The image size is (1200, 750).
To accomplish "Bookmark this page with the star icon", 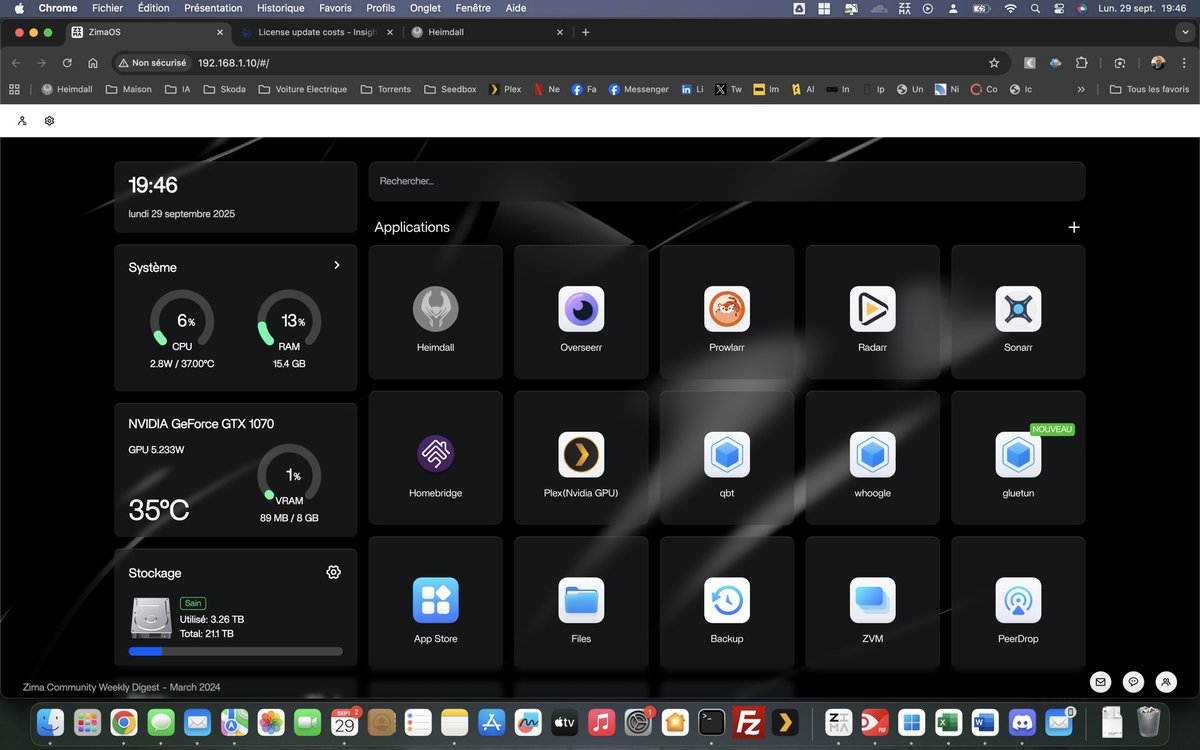I will click(x=994, y=63).
